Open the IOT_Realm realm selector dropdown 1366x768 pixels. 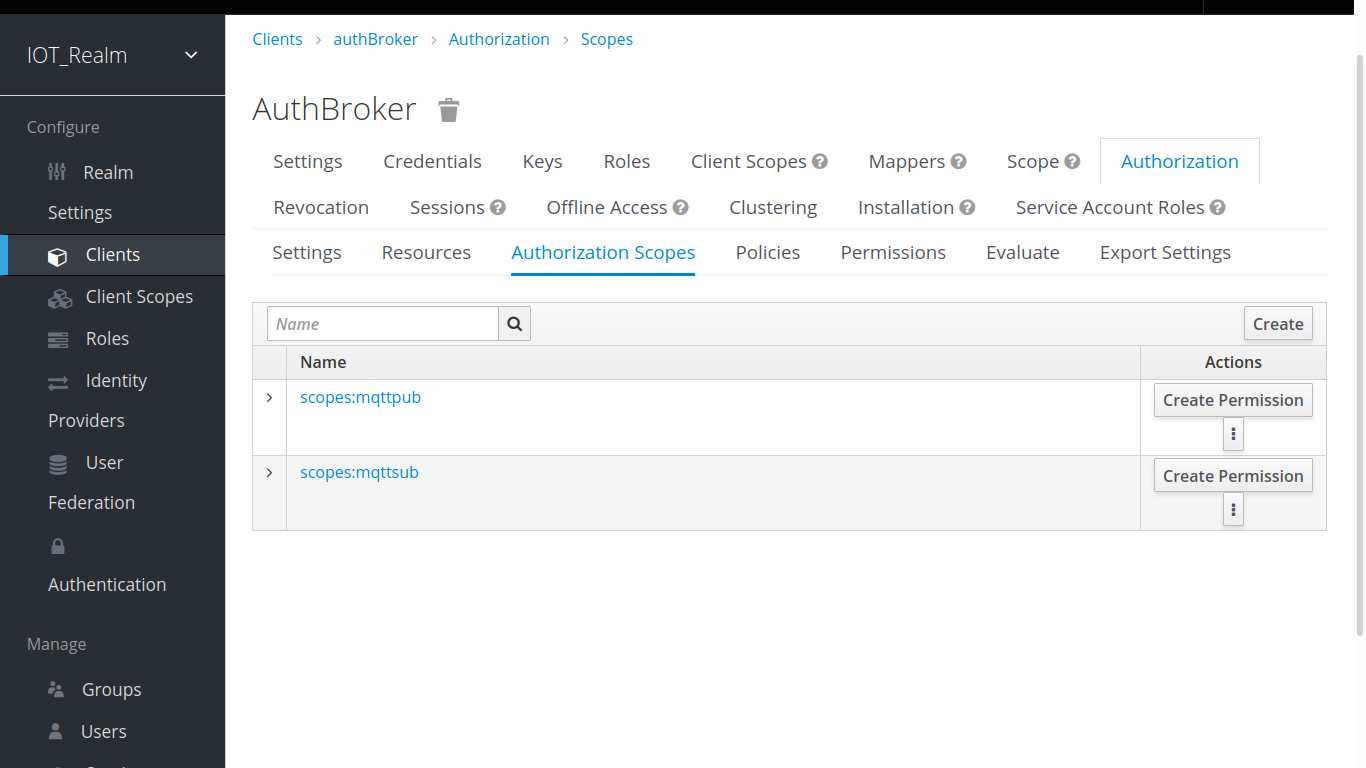(x=112, y=55)
